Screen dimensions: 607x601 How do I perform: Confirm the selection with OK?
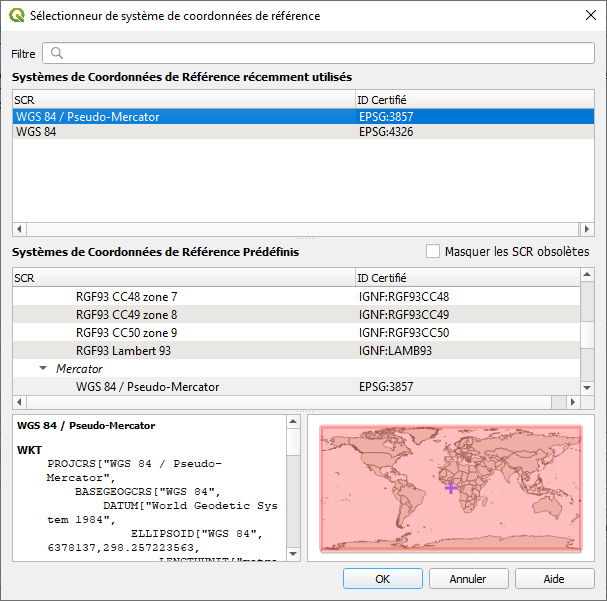(x=382, y=579)
